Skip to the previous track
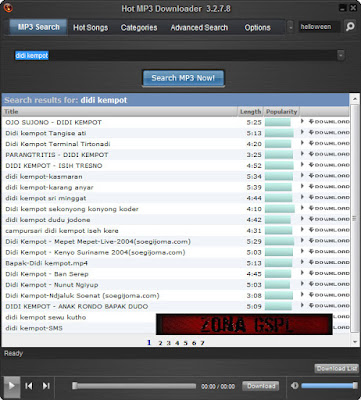The width and height of the screenshot is (361, 400). click(29, 386)
